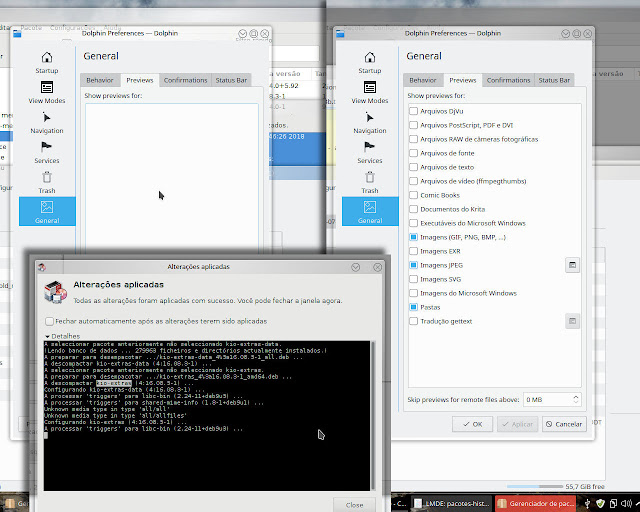640x512 pixels.
Task: Switch to Behavior tab in right Dolphin Preferences
Action: (423, 80)
